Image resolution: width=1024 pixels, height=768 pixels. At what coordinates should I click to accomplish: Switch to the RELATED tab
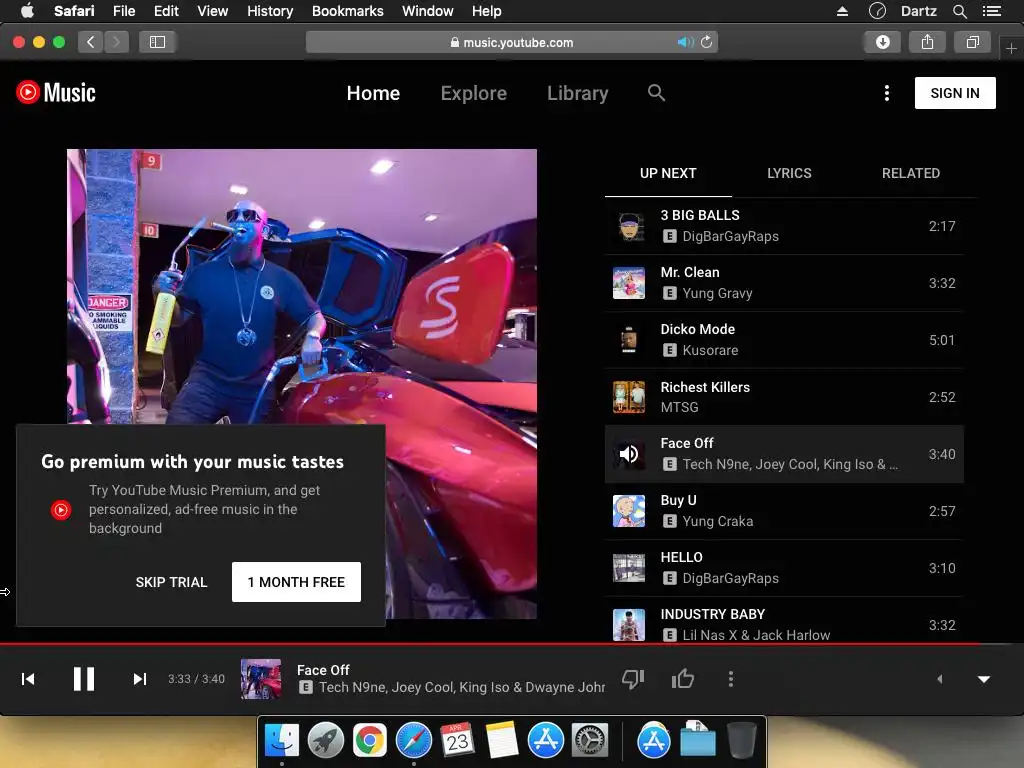click(x=910, y=173)
